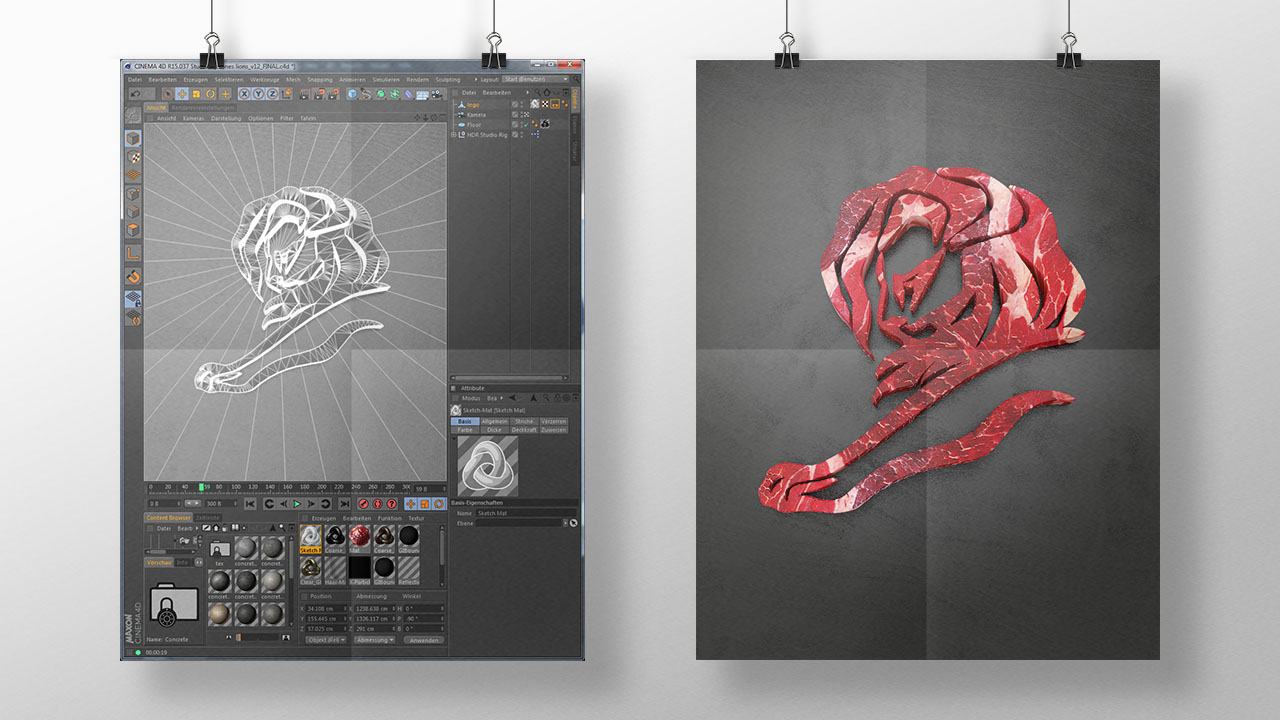Toggle position keyframe recording icon
The height and width of the screenshot is (720, 1280).
[x=410, y=504]
